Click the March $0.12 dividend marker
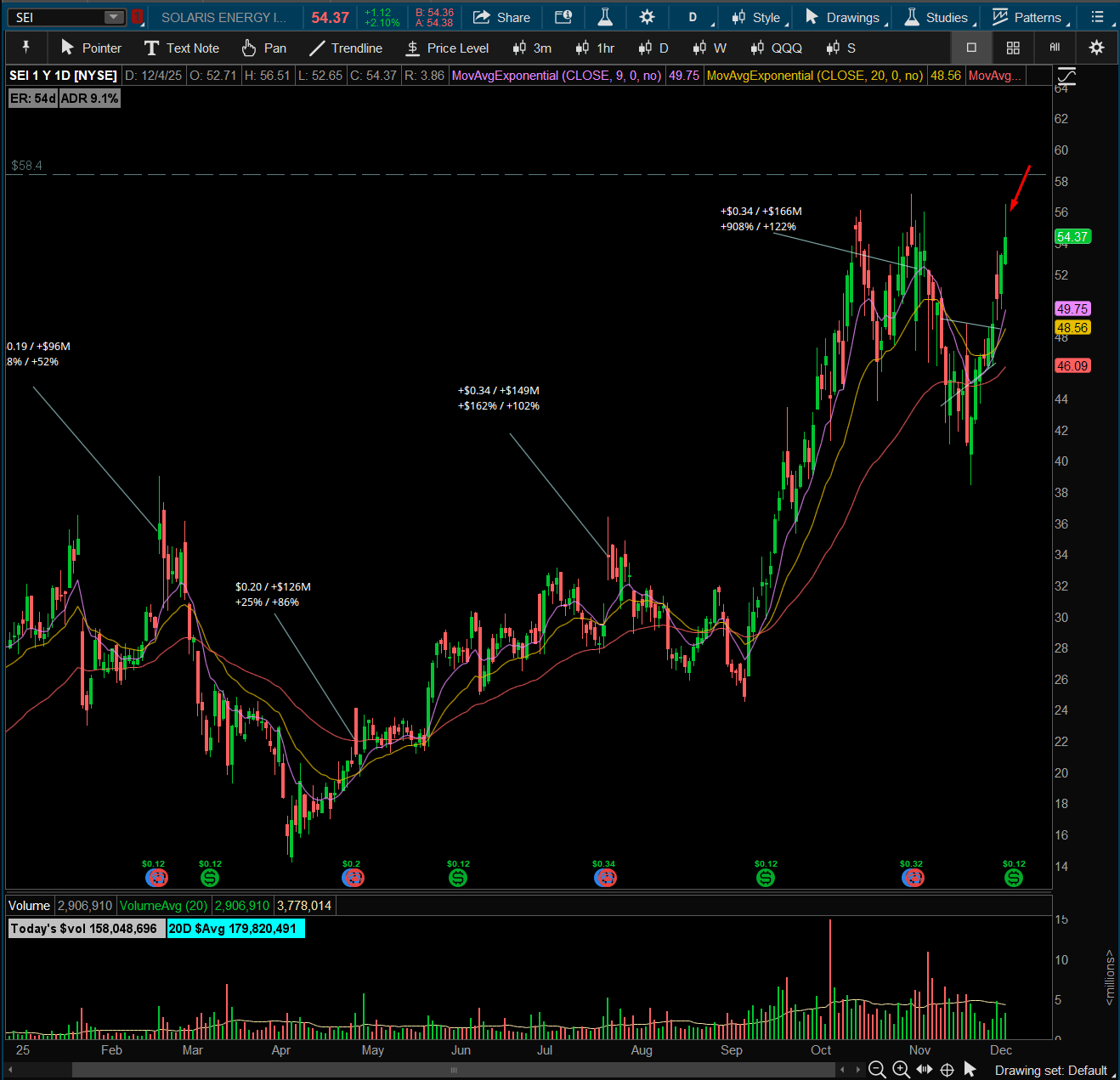 [x=210, y=878]
